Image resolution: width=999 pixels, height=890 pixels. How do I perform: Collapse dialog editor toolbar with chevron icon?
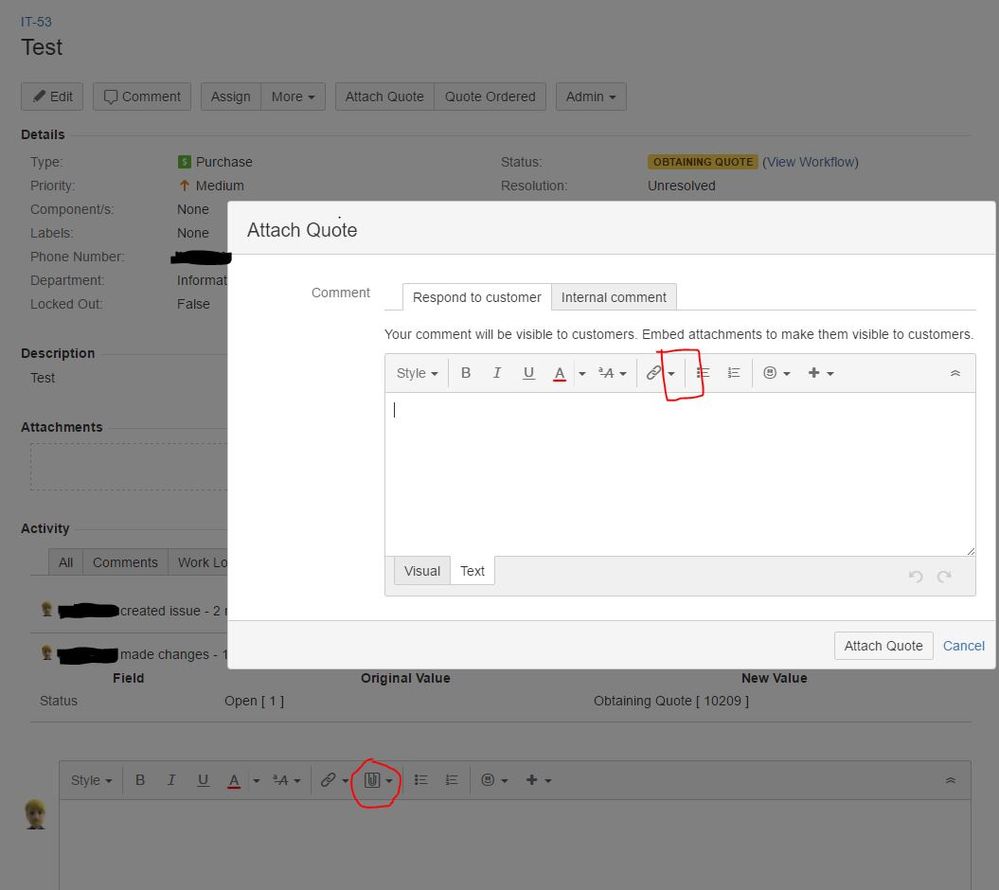pyautogui.click(x=954, y=373)
